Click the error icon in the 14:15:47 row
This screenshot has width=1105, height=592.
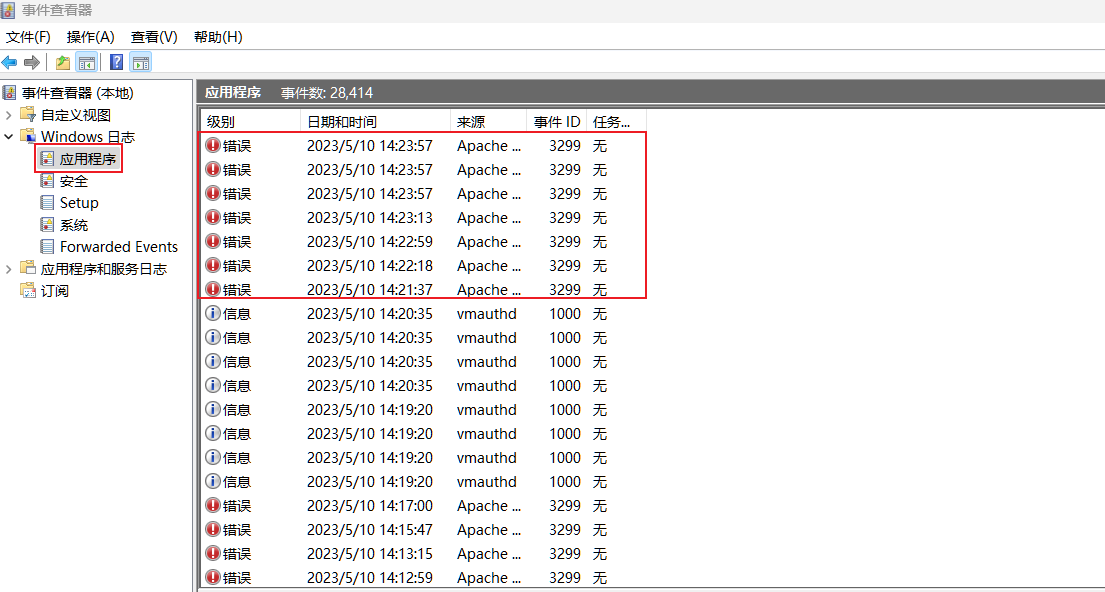pyautogui.click(x=213, y=529)
